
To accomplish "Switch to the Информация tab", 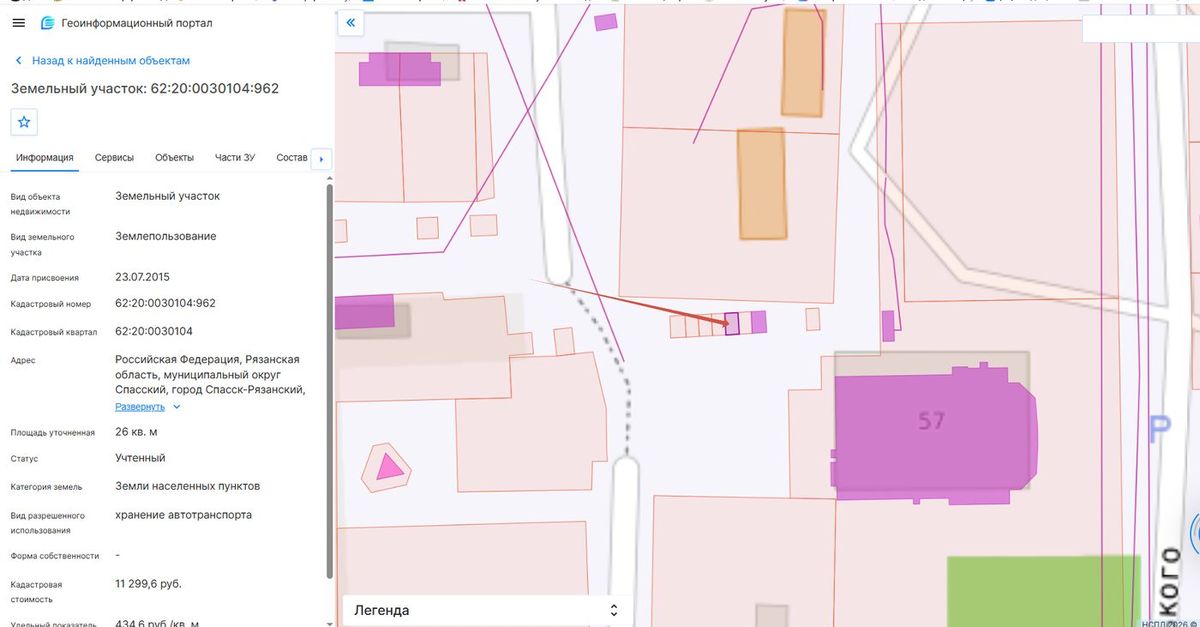I will point(44,158).
